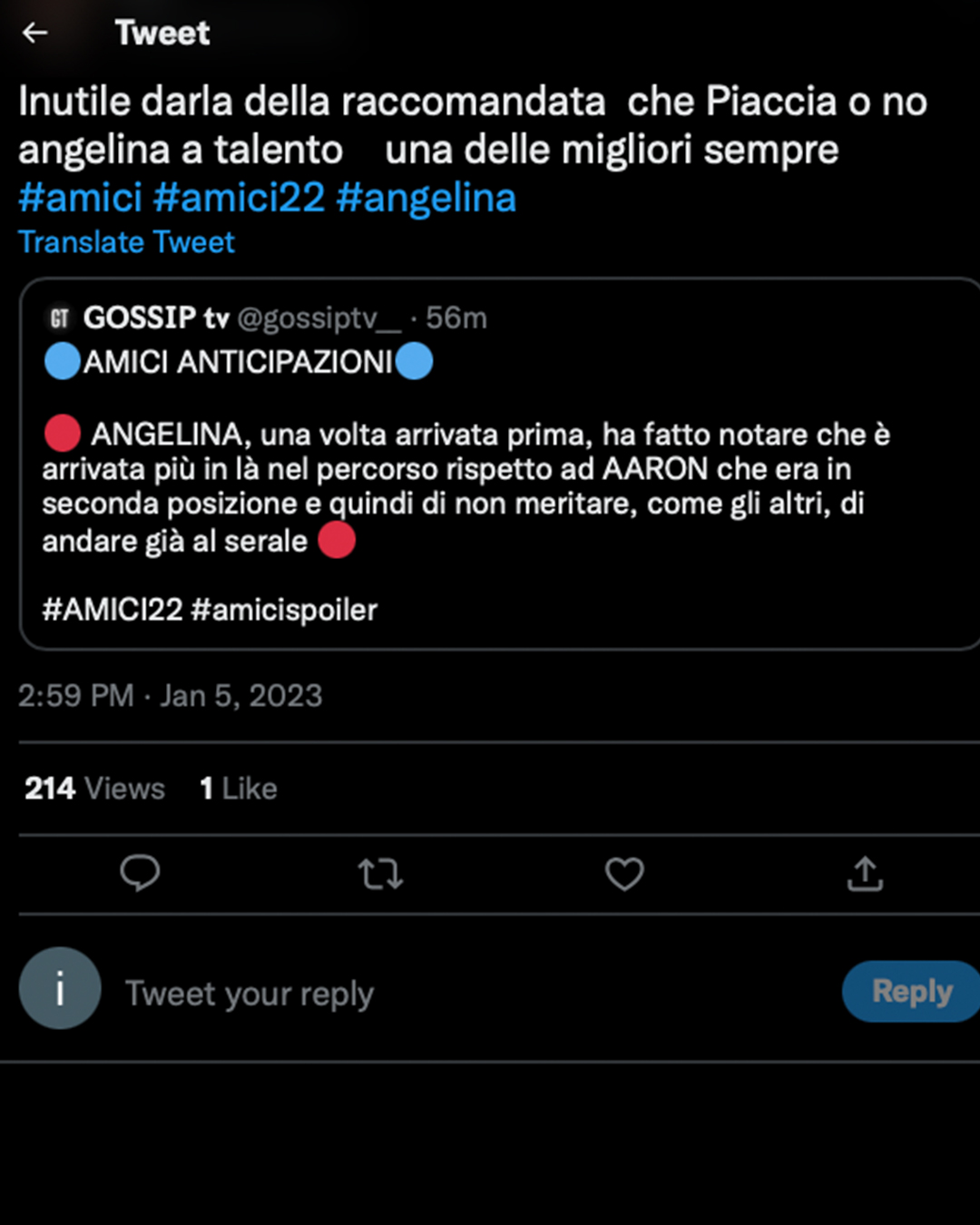The height and width of the screenshot is (1225, 980).
Task: View the 1 Like list
Action: tap(239, 789)
